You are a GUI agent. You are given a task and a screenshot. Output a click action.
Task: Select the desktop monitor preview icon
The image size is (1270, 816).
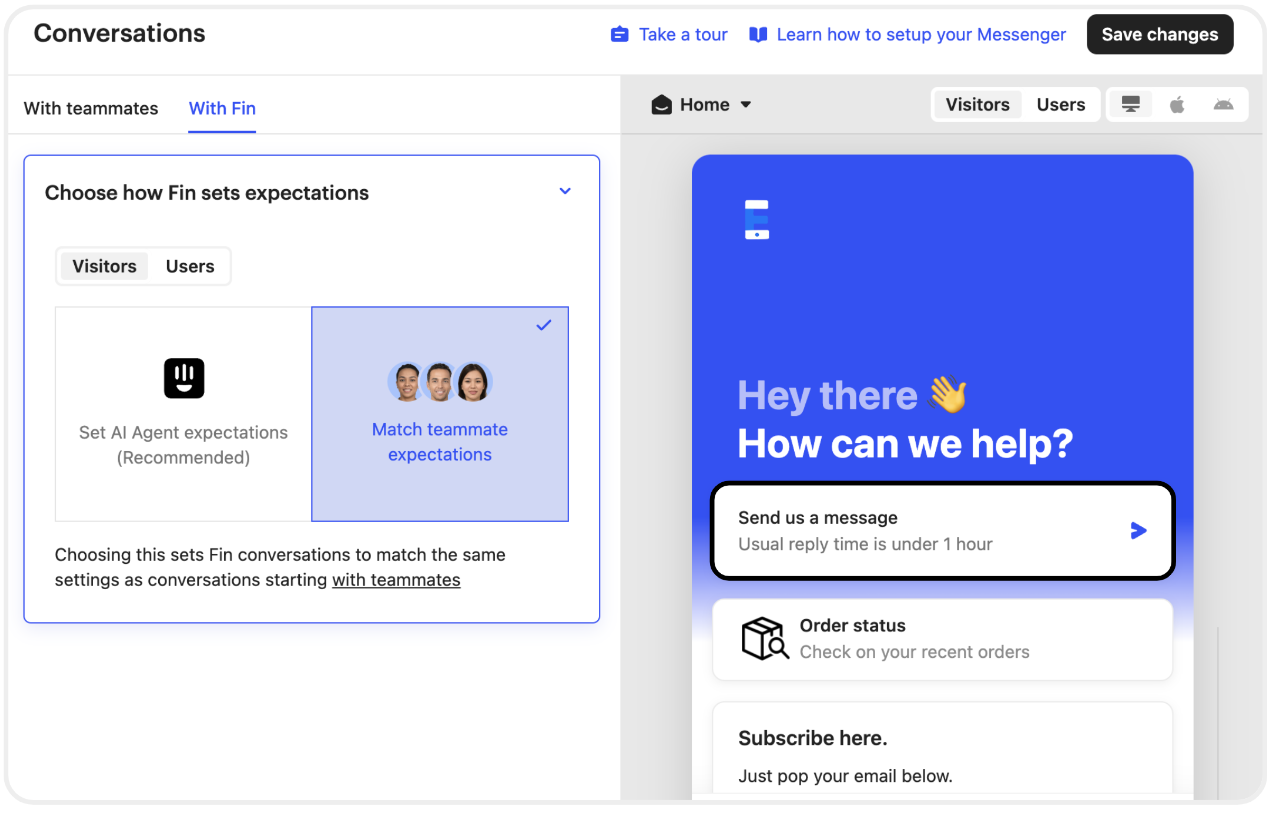(1131, 104)
